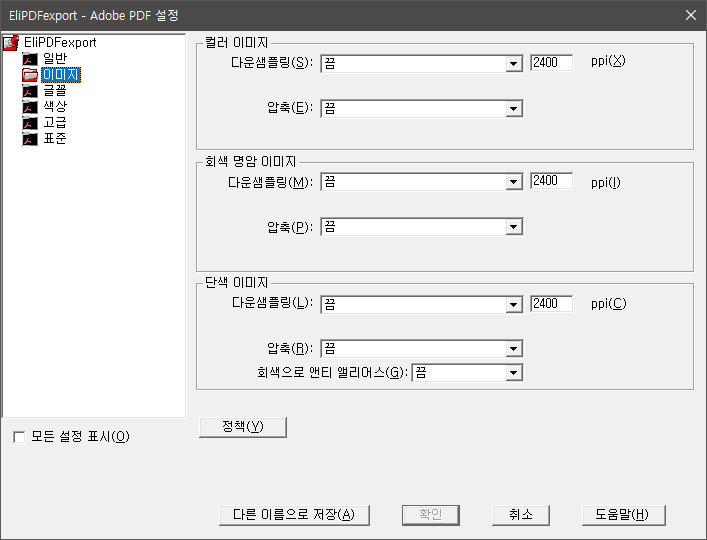The image size is (707, 540).
Task: Open the 고급 settings category
Action: (x=55, y=123)
